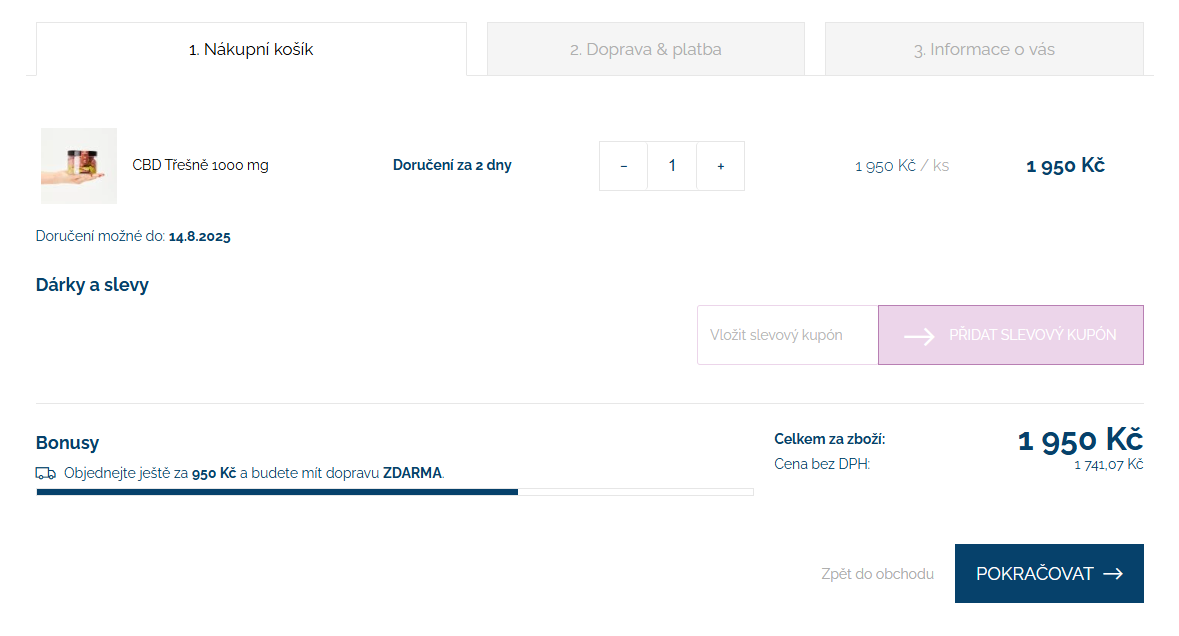The image size is (1179, 636).
Task: Click the Dárky a slevy heading
Action: click(x=92, y=285)
